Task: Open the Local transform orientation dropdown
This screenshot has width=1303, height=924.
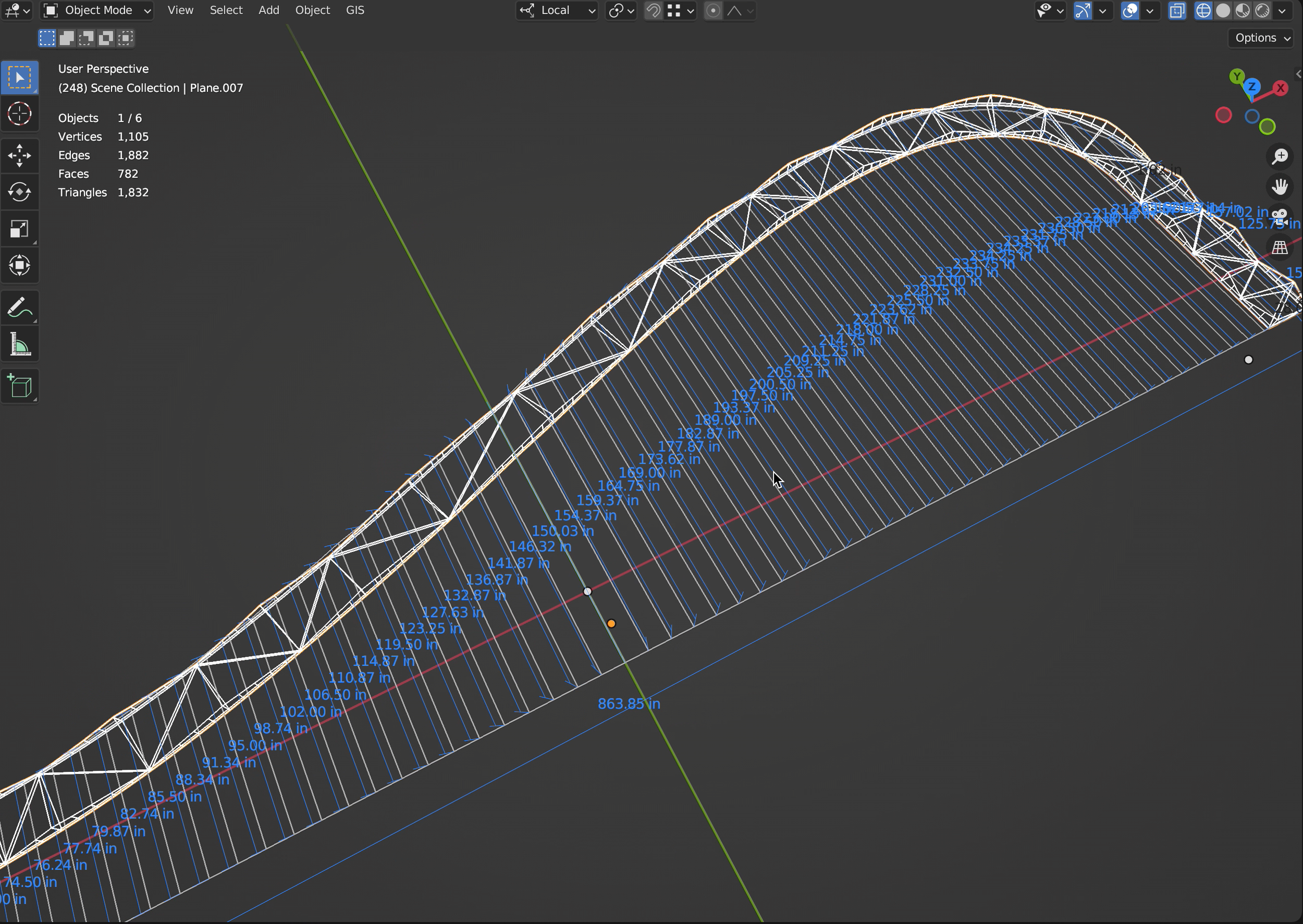Action: [x=557, y=10]
